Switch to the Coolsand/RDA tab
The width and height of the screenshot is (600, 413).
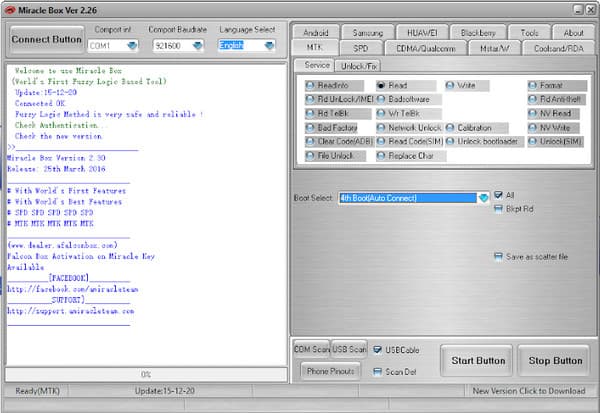click(559, 48)
